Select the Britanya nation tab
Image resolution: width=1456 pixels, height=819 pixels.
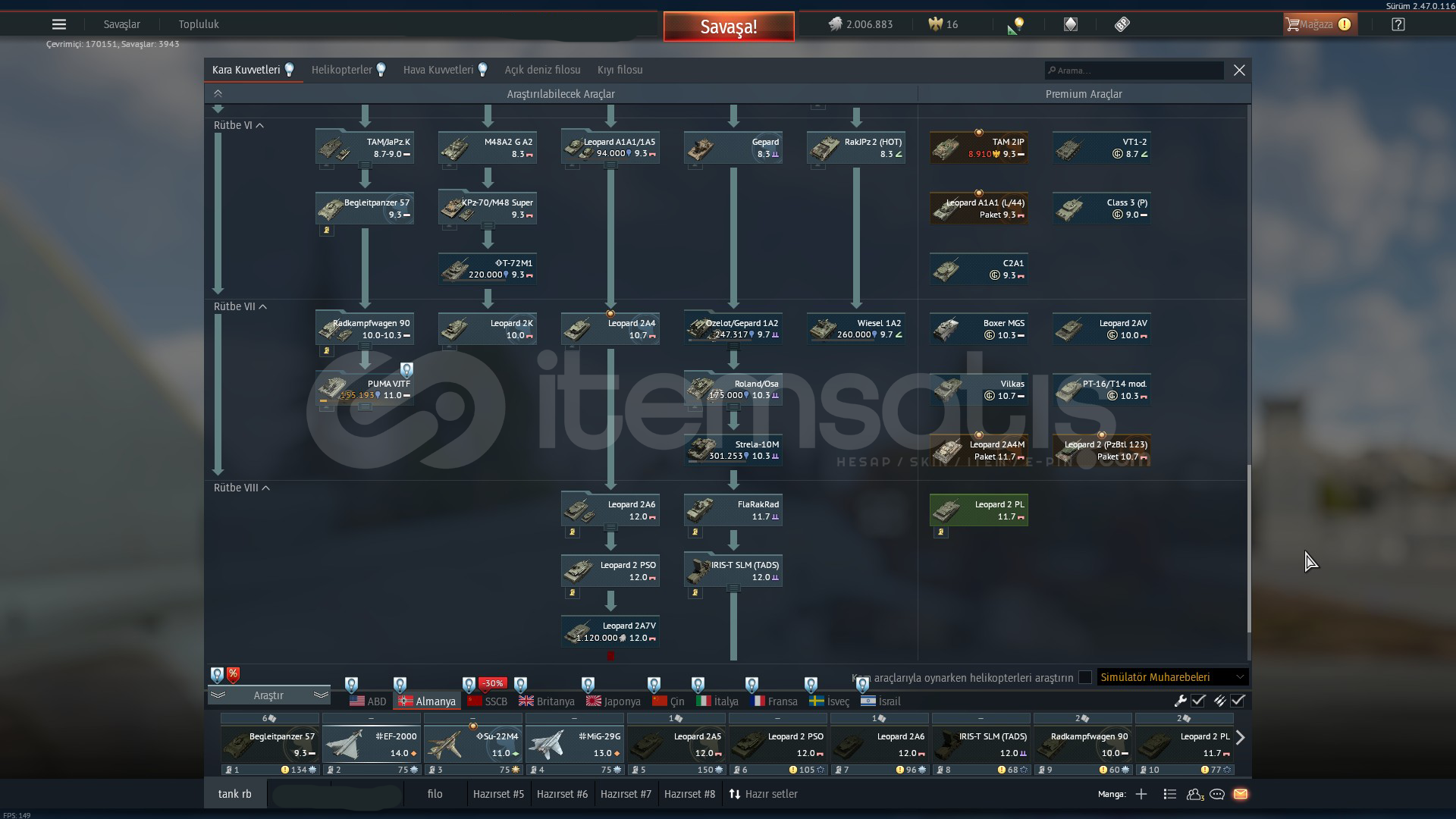(547, 701)
